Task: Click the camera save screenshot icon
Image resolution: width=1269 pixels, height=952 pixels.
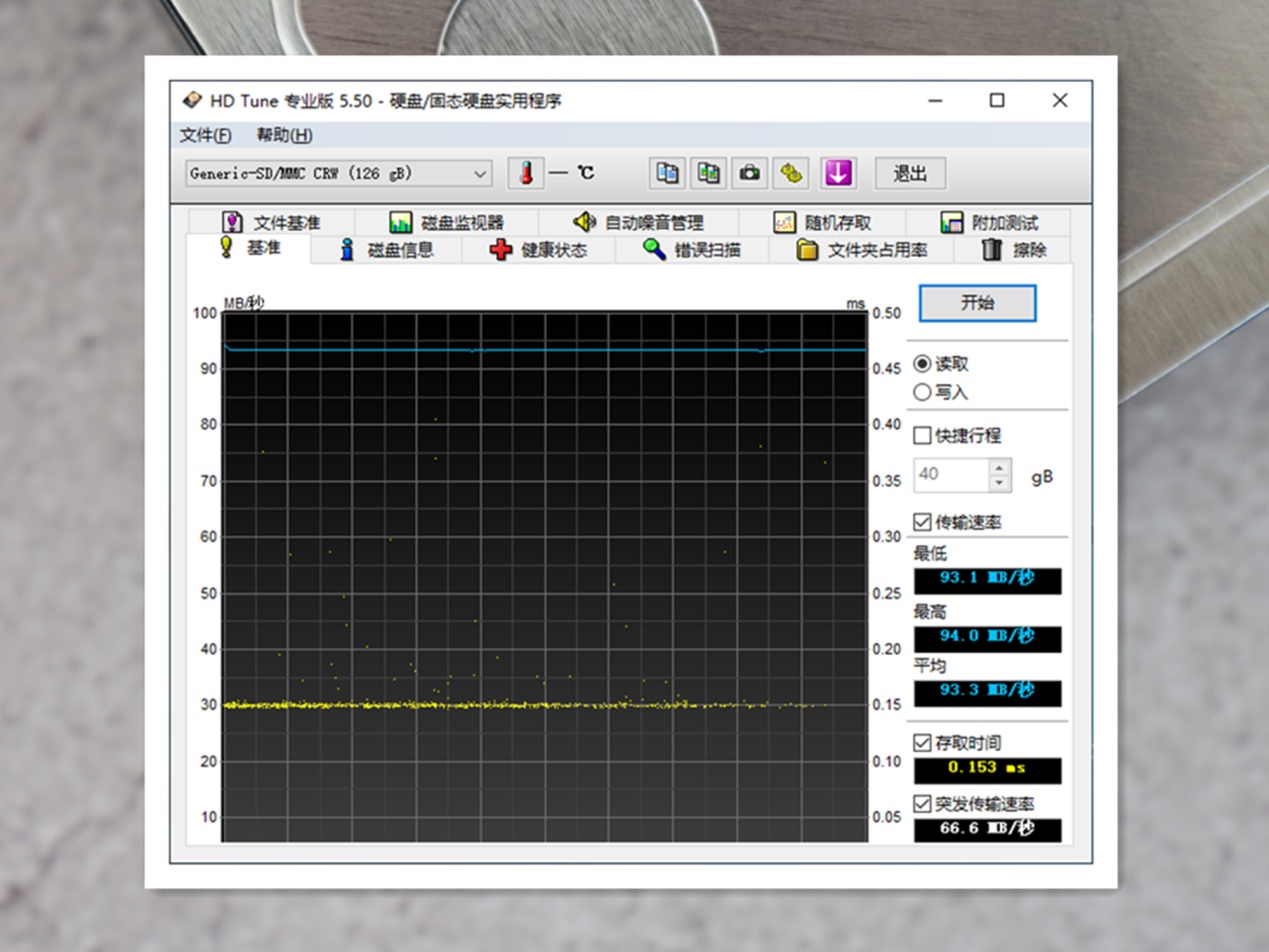Action: pyautogui.click(x=749, y=173)
